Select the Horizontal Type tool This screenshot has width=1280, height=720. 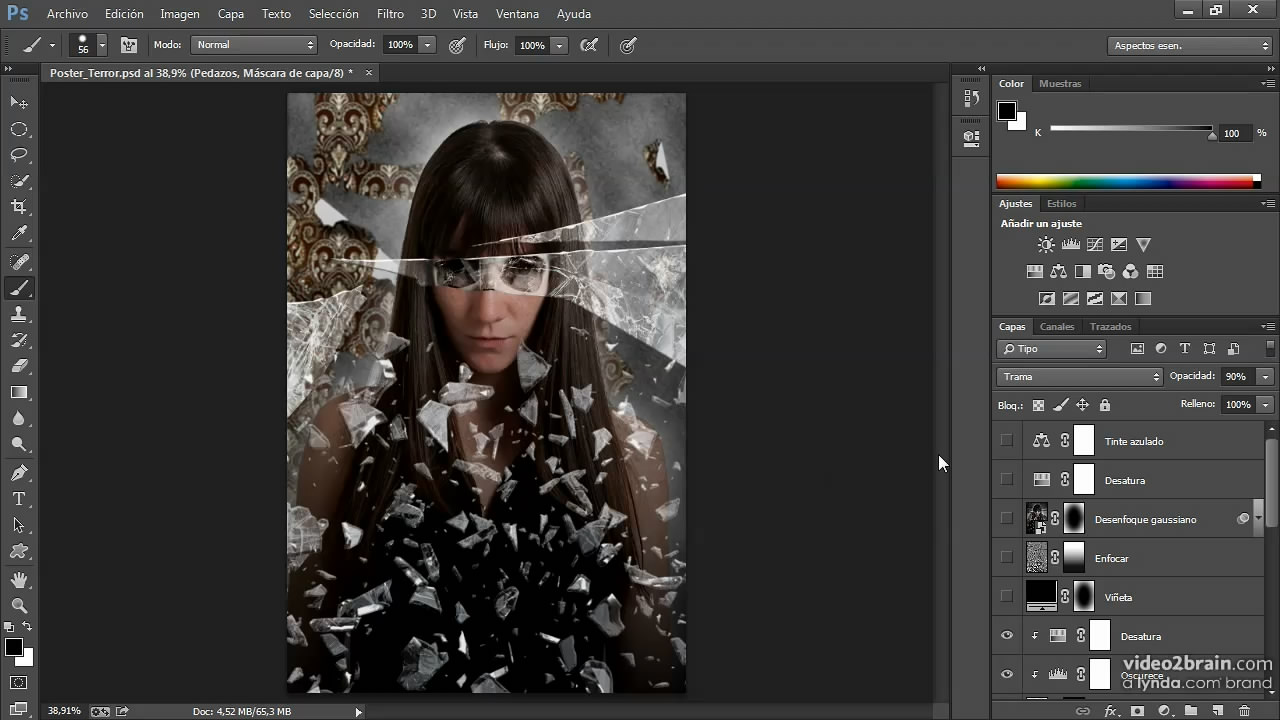coord(19,498)
